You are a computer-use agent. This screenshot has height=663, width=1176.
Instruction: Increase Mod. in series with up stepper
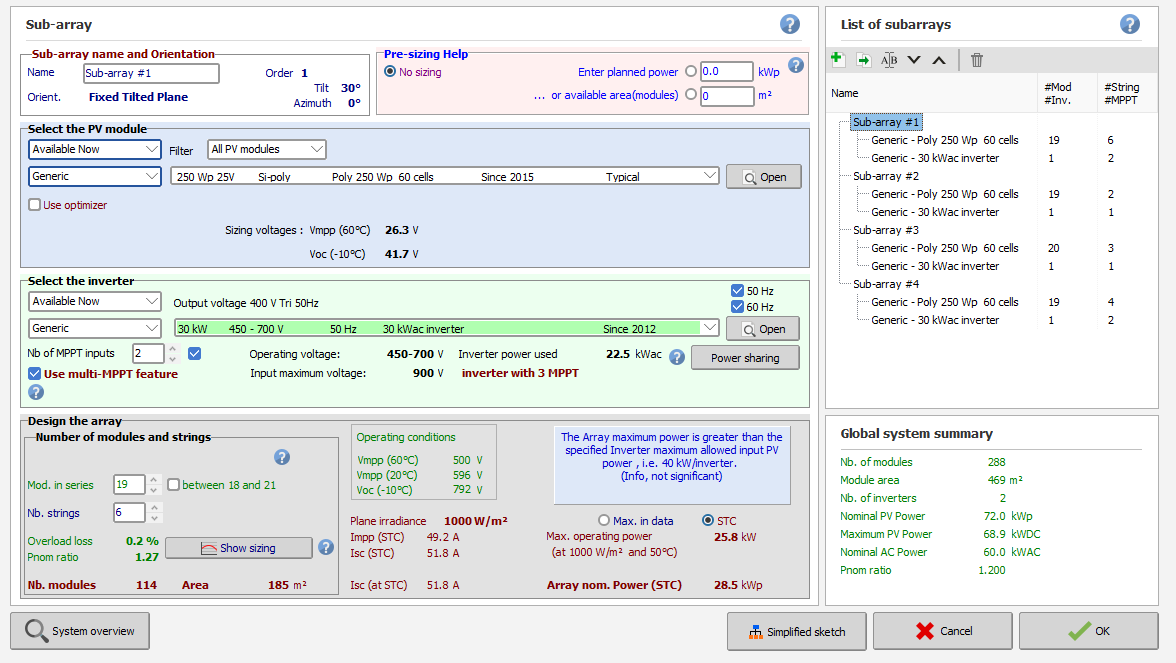click(154, 480)
